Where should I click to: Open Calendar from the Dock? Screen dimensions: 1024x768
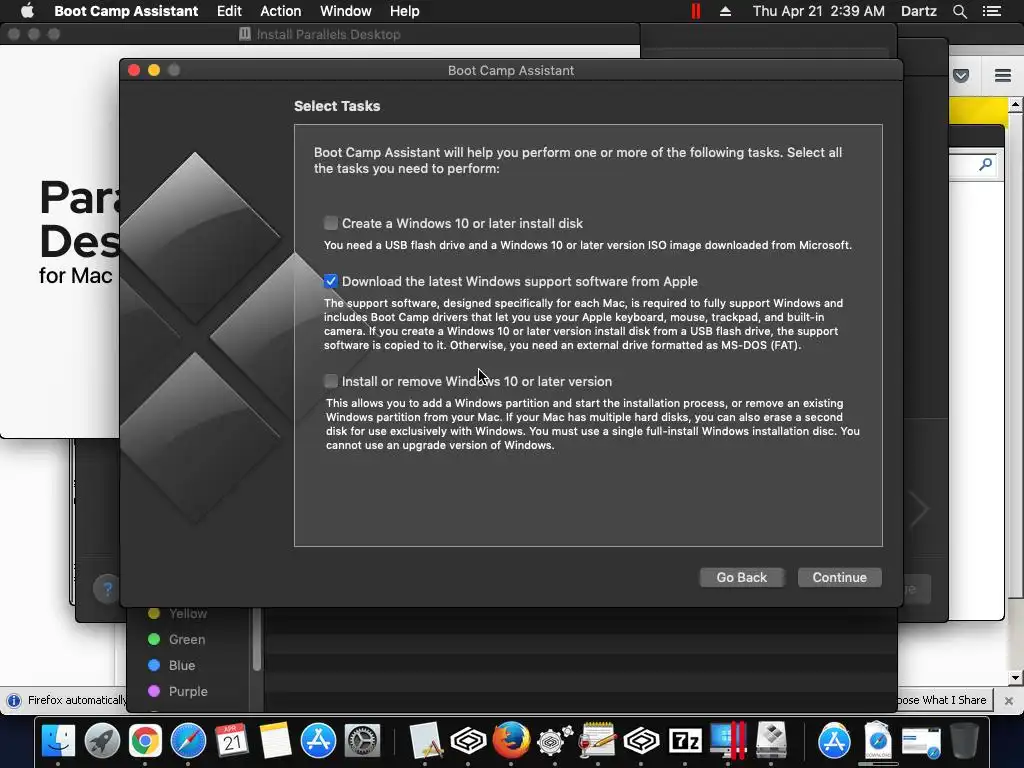[232, 741]
